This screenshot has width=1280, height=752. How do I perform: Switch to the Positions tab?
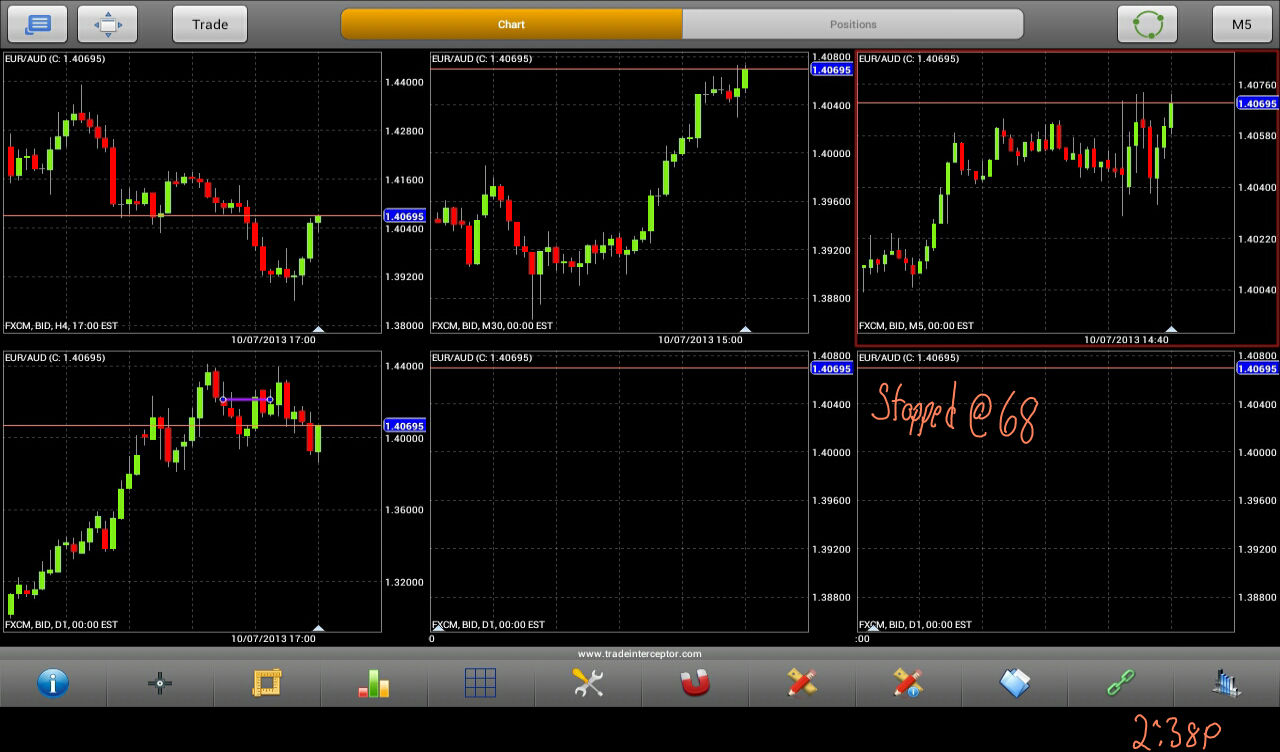(x=853, y=24)
